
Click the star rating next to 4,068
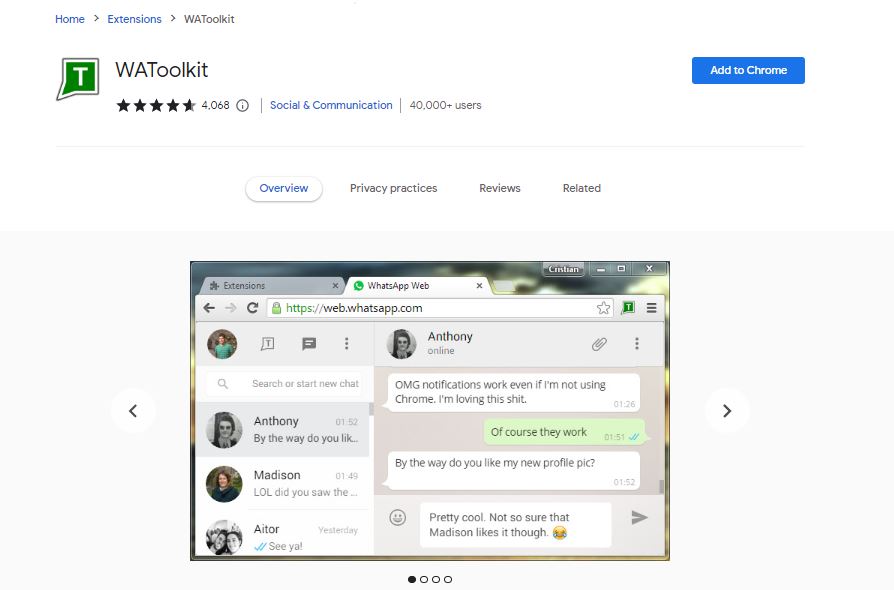click(x=156, y=105)
